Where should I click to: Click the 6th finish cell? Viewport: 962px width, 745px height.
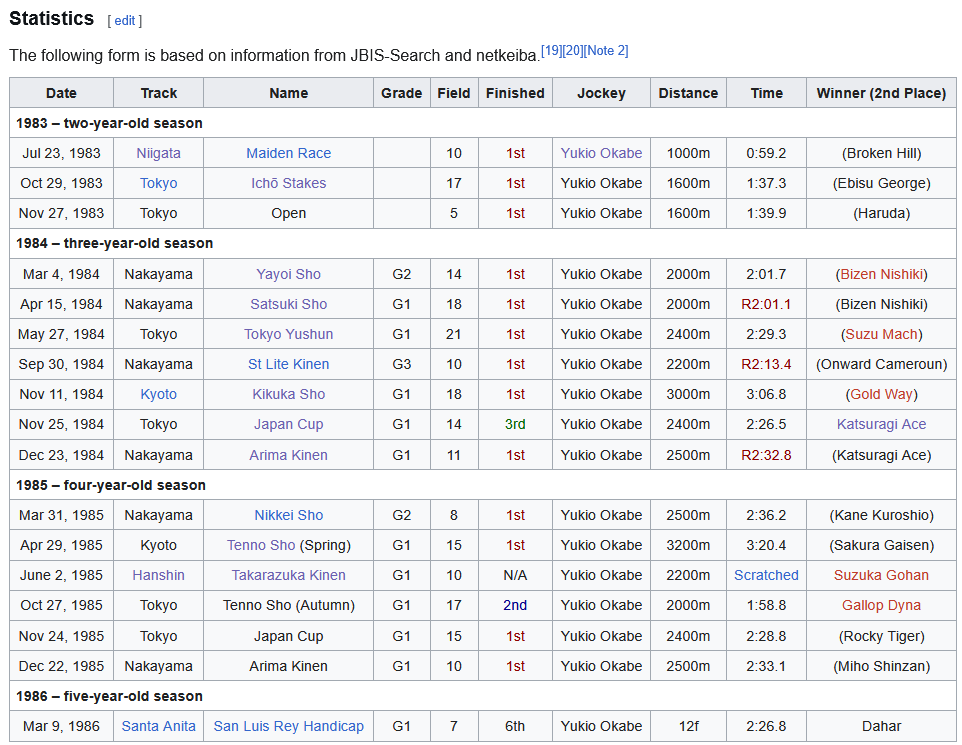pyautogui.click(x=515, y=727)
